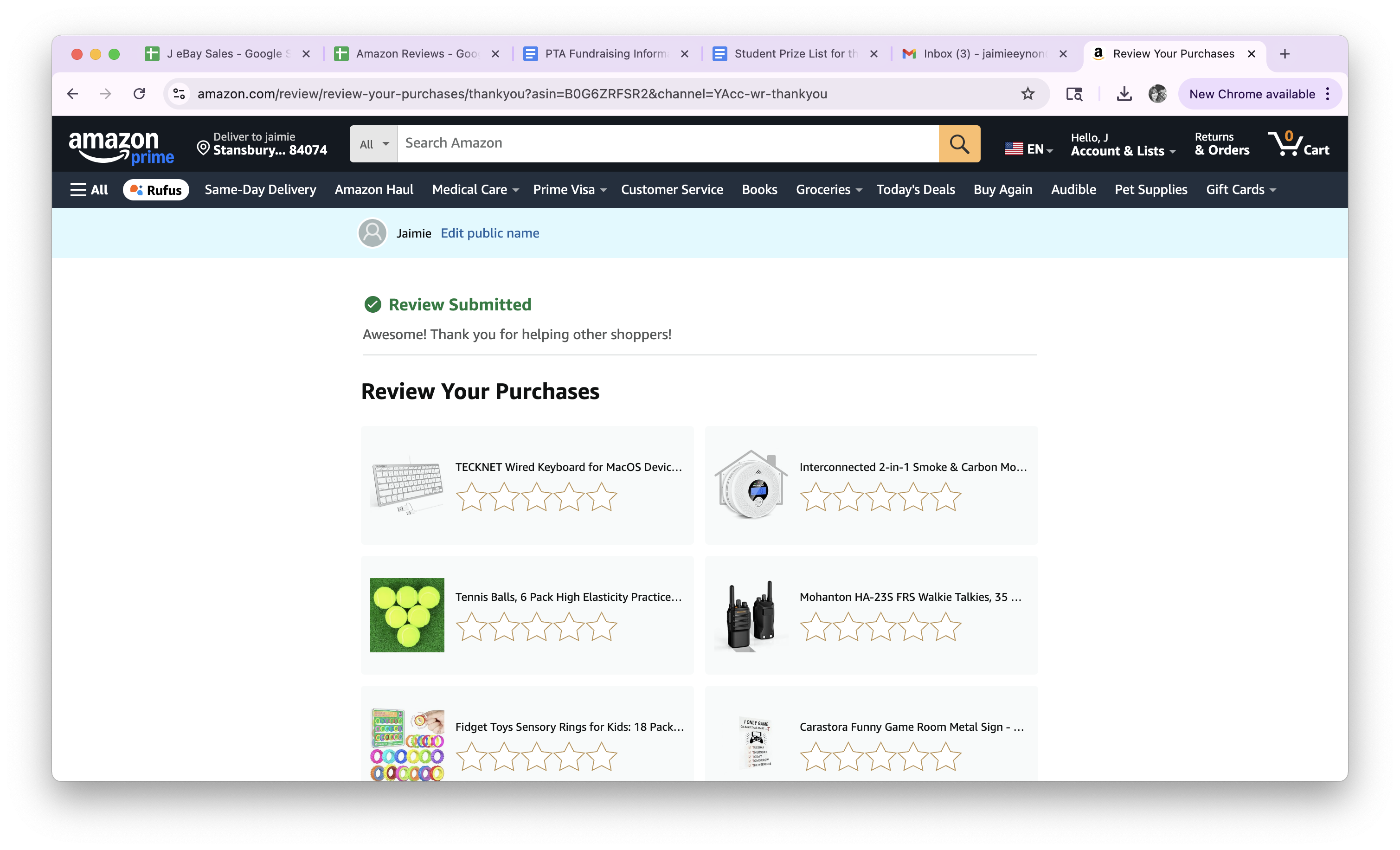
Task: Go to Customer Service
Action: (x=672, y=190)
